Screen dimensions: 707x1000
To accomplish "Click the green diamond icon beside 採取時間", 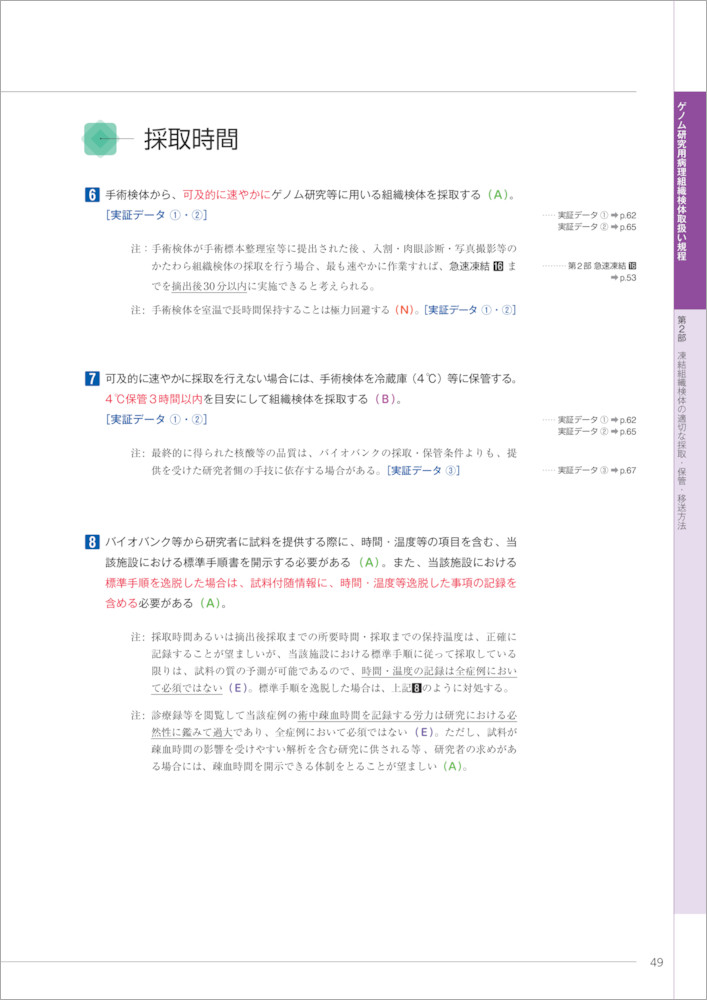I will click(101, 139).
